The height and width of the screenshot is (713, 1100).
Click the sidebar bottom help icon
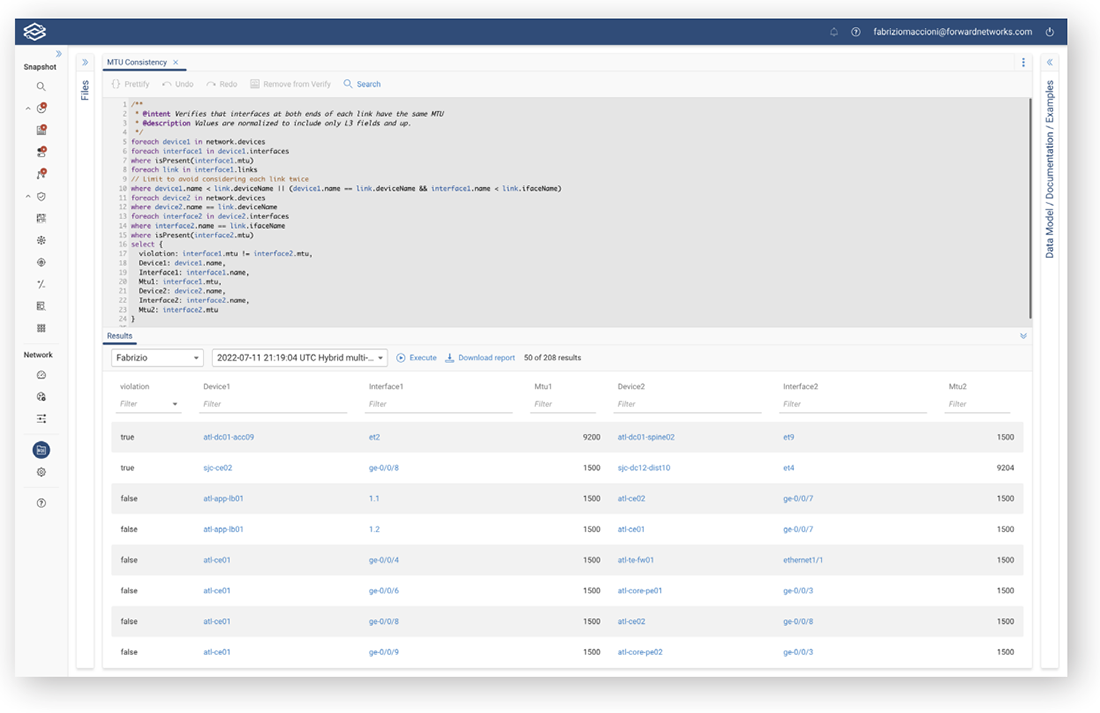(41, 503)
